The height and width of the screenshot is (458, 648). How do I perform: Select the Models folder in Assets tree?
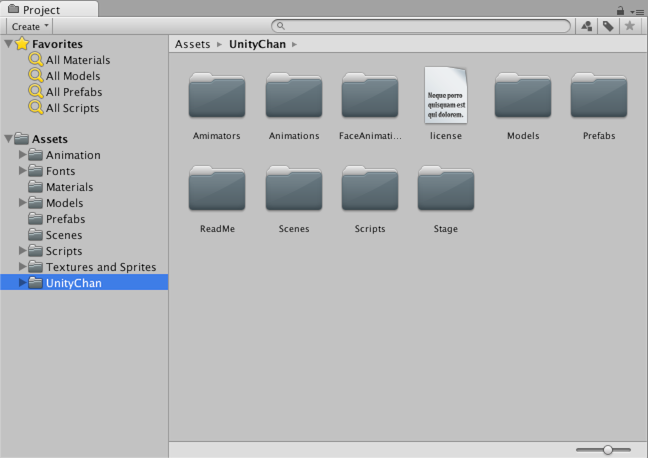coord(56,203)
